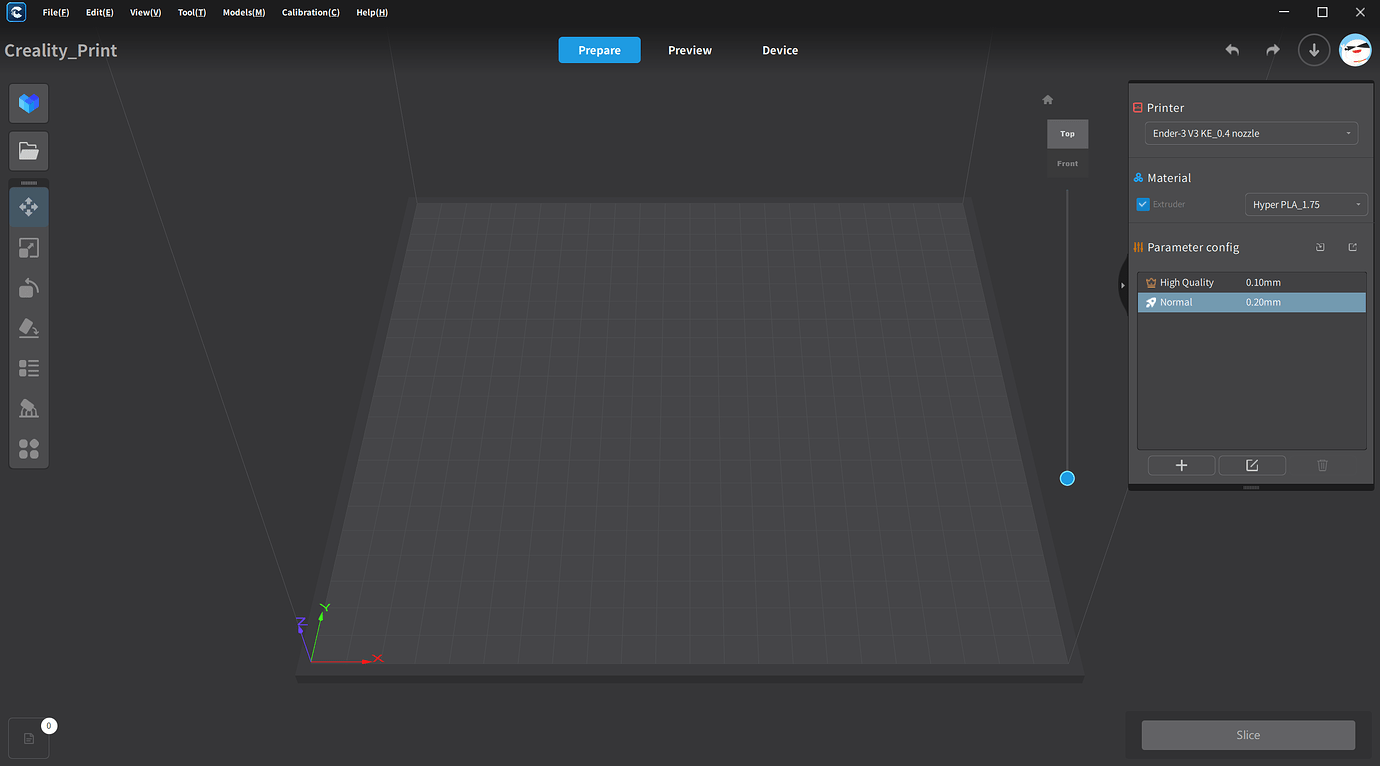
Task: Select the Move tool
Action: coord(28,206)
